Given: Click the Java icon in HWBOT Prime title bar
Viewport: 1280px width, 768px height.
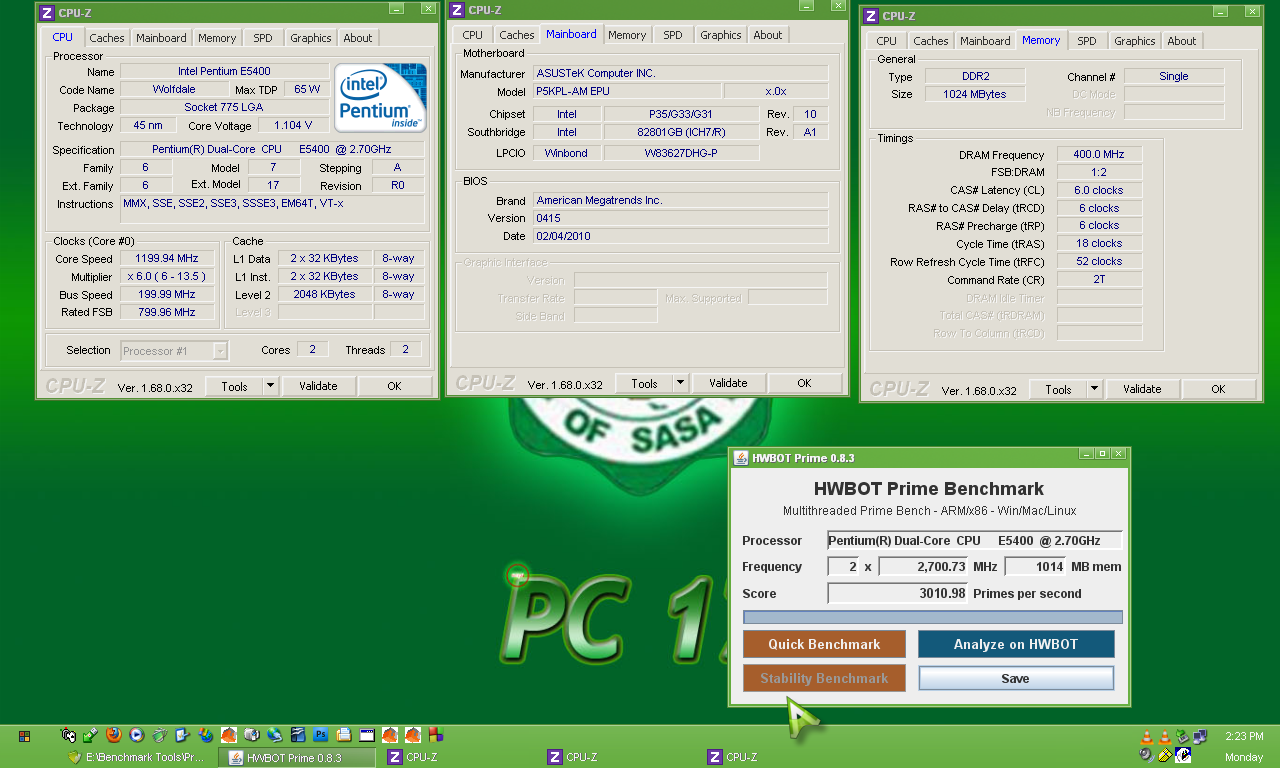Looking at the screenshot, I should (741, 458).
